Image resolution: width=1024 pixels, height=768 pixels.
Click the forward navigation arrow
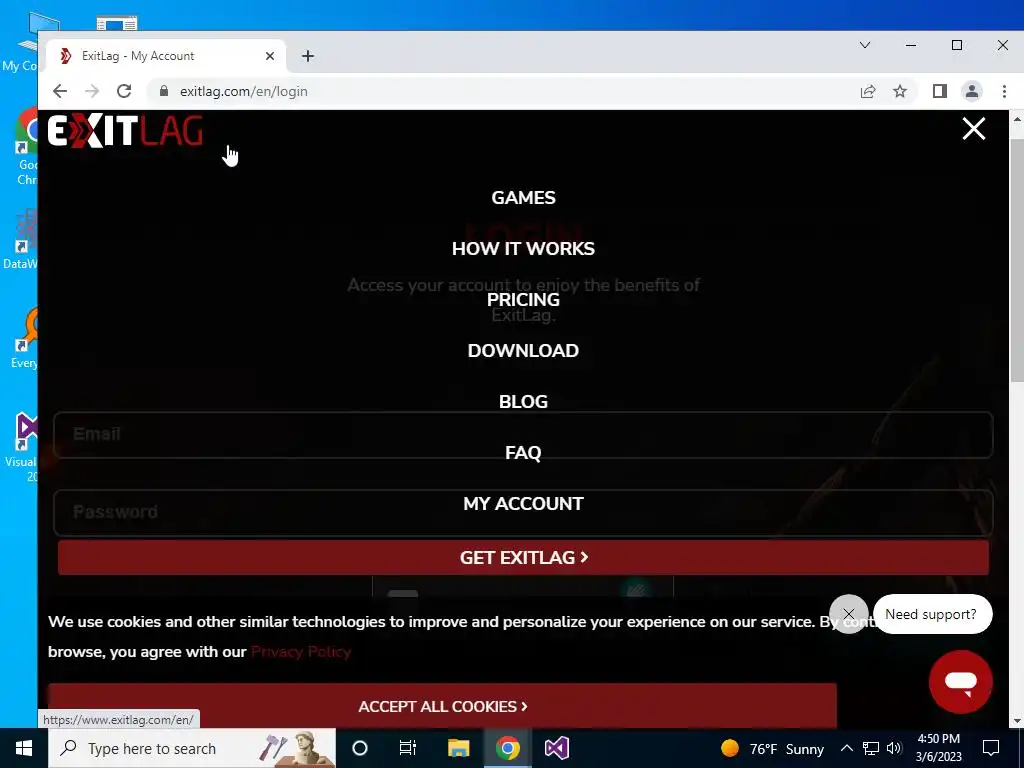point(92,91)
